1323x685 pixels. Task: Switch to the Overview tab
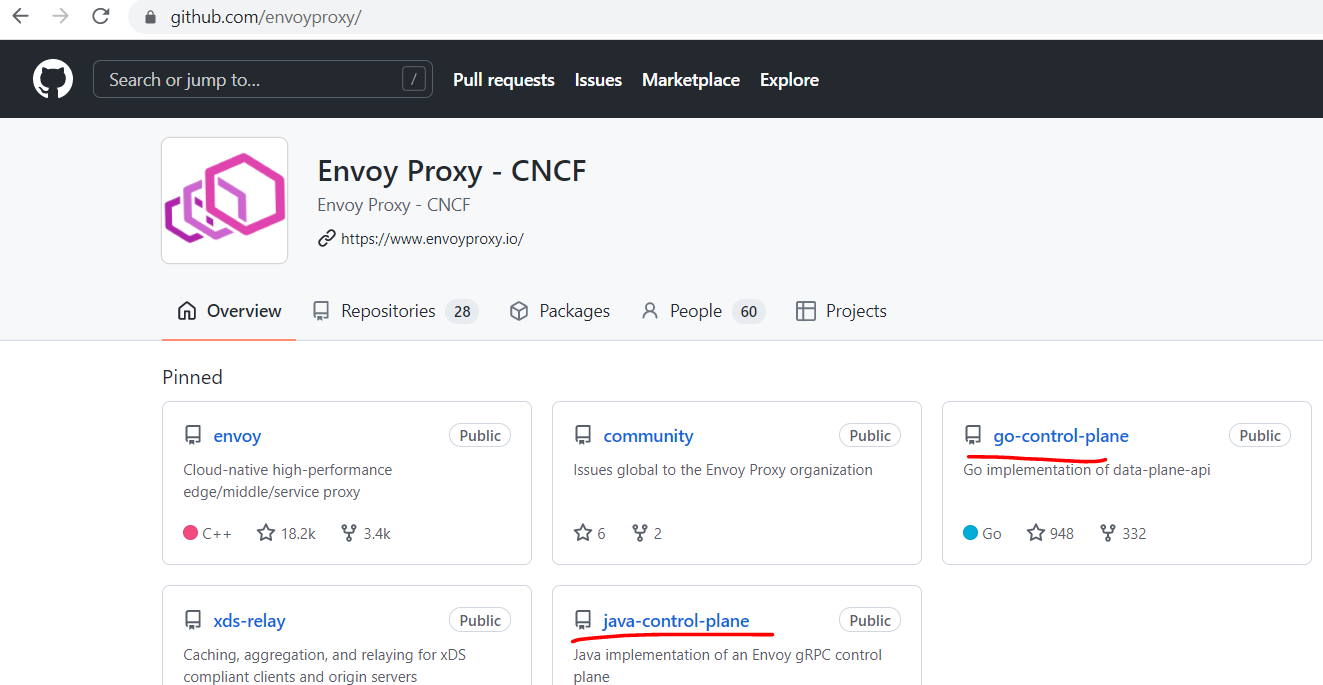[229, 311]
